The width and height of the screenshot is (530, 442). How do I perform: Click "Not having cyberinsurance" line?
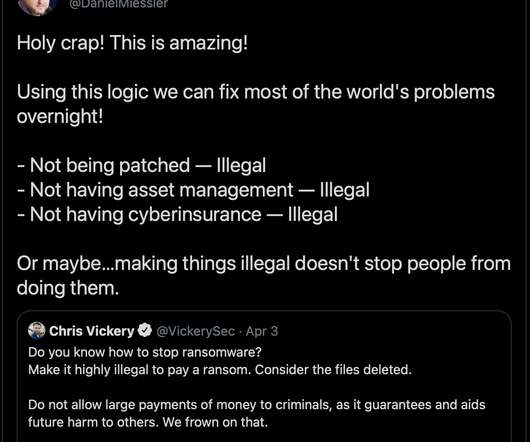[177, 215]
